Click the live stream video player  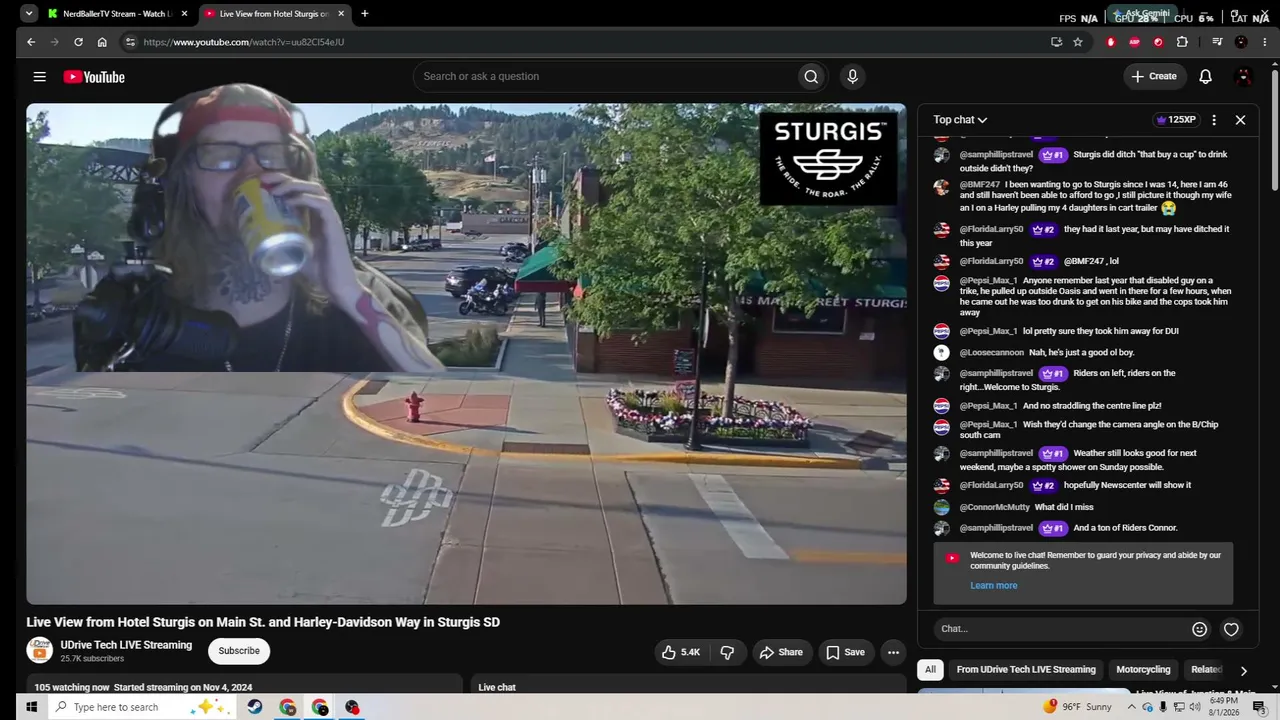466,354
